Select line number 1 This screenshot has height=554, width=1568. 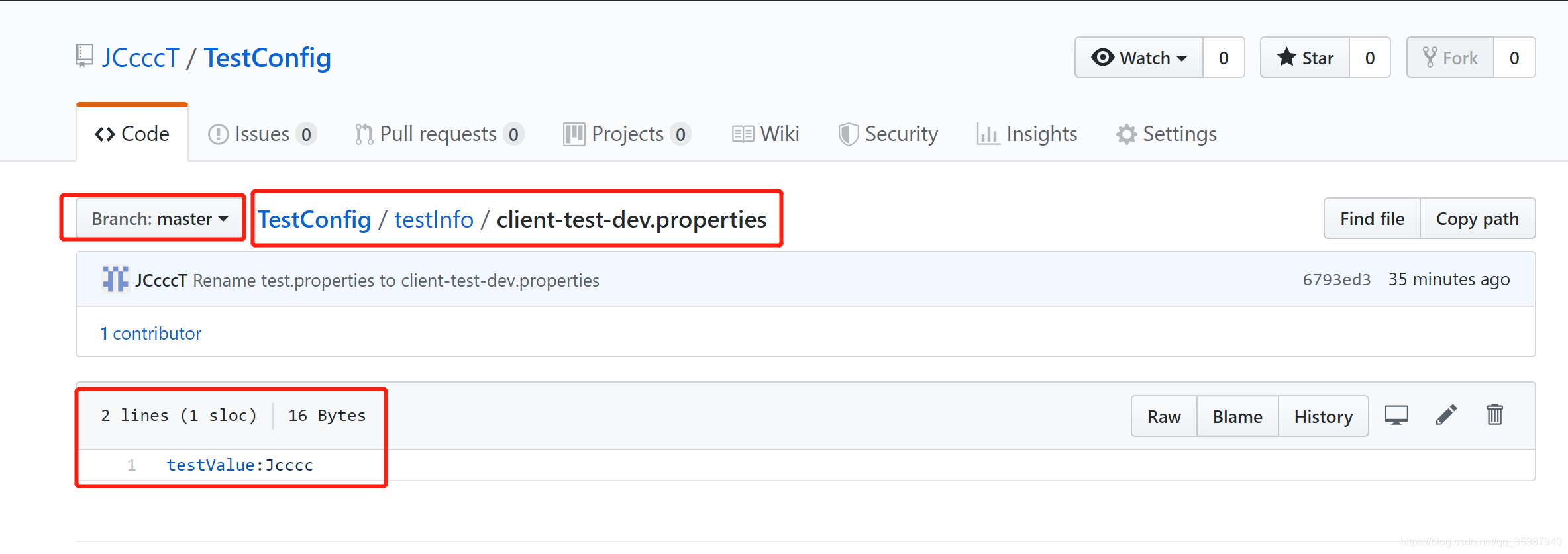[132, 465]
